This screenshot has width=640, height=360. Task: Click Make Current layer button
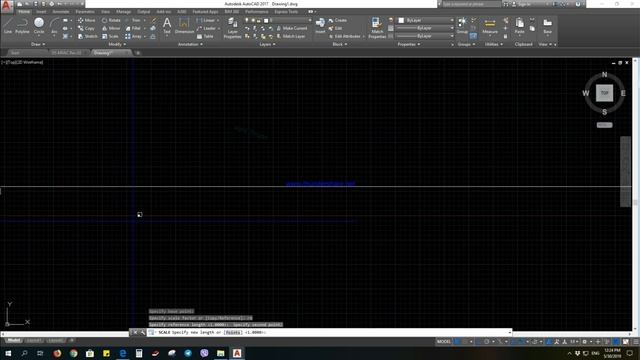coord(292,28)
